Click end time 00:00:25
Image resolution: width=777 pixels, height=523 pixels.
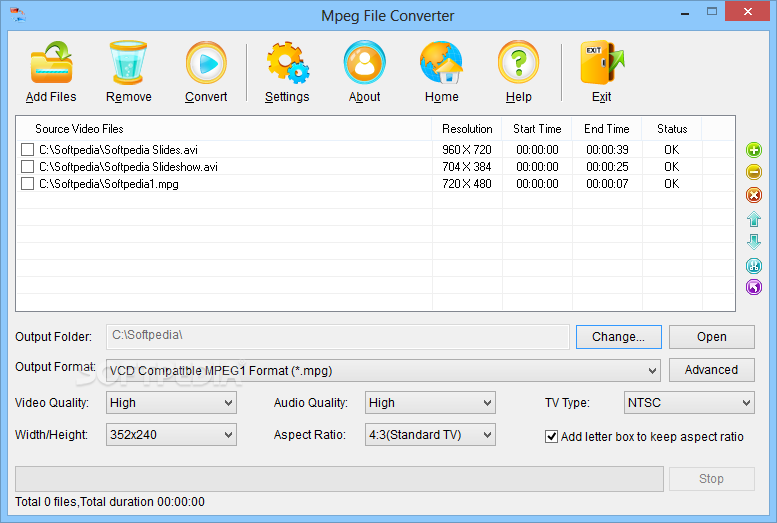coord(607,167)
